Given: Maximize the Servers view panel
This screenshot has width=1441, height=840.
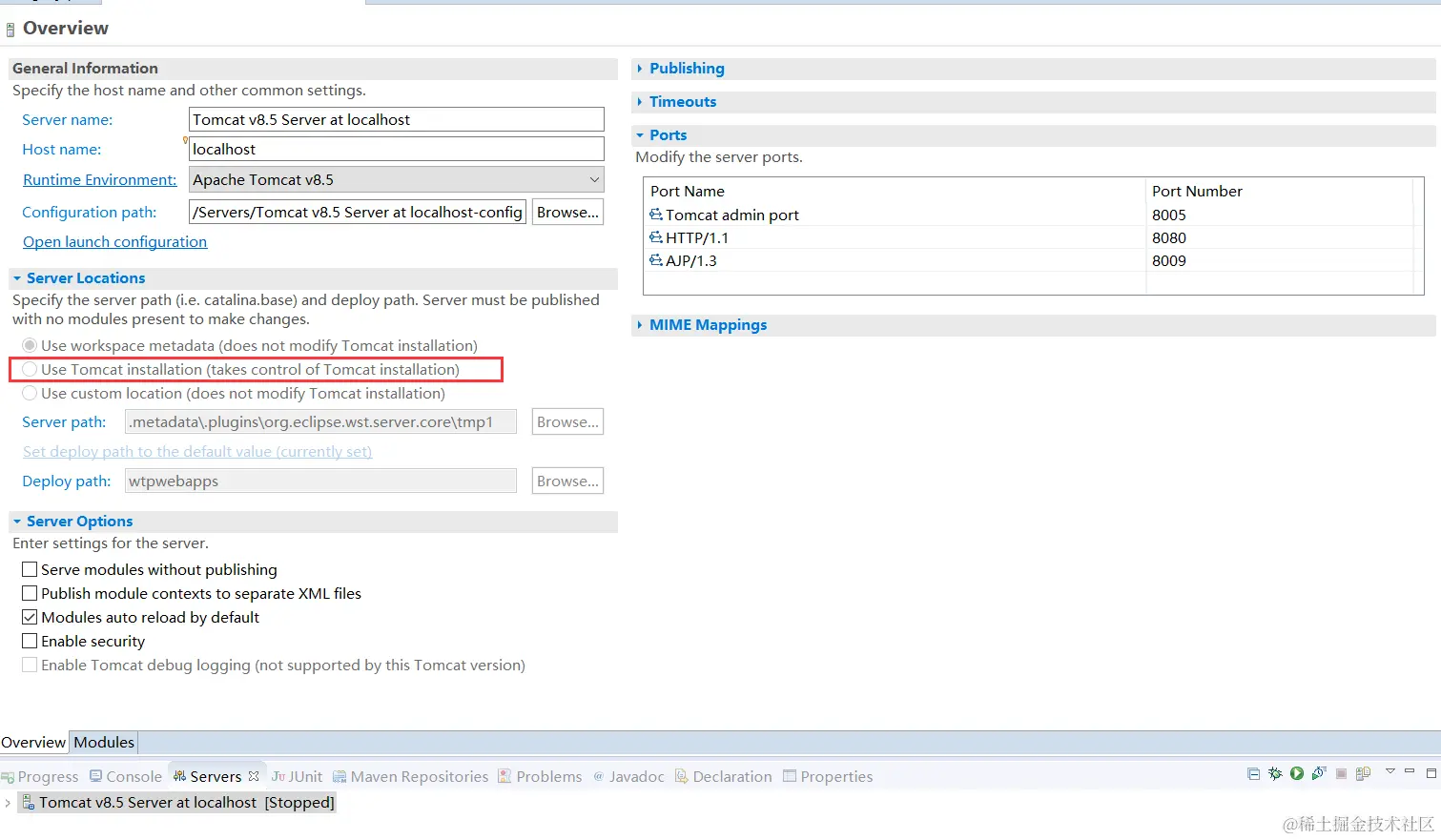Looking at the screenshot, I should pyautogui.click(x=1431, y=773).
